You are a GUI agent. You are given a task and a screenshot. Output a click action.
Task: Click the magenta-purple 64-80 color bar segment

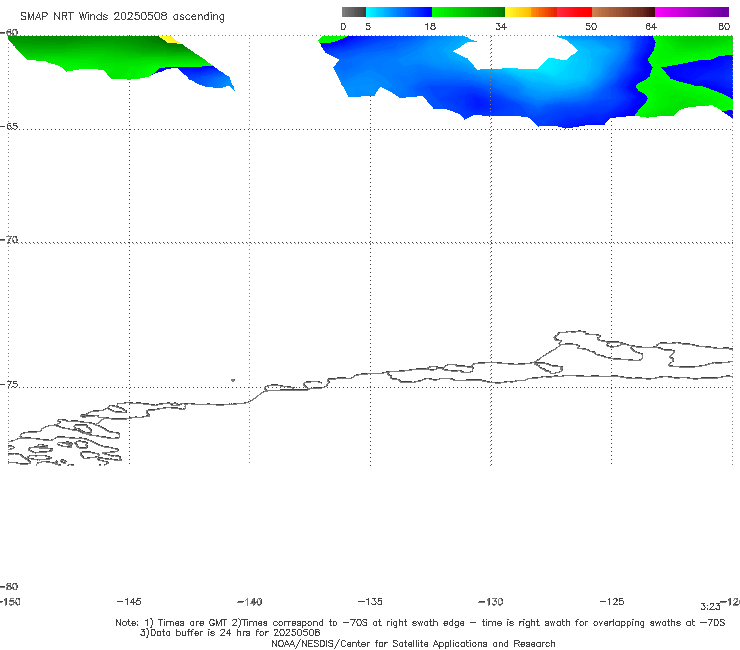692,12
